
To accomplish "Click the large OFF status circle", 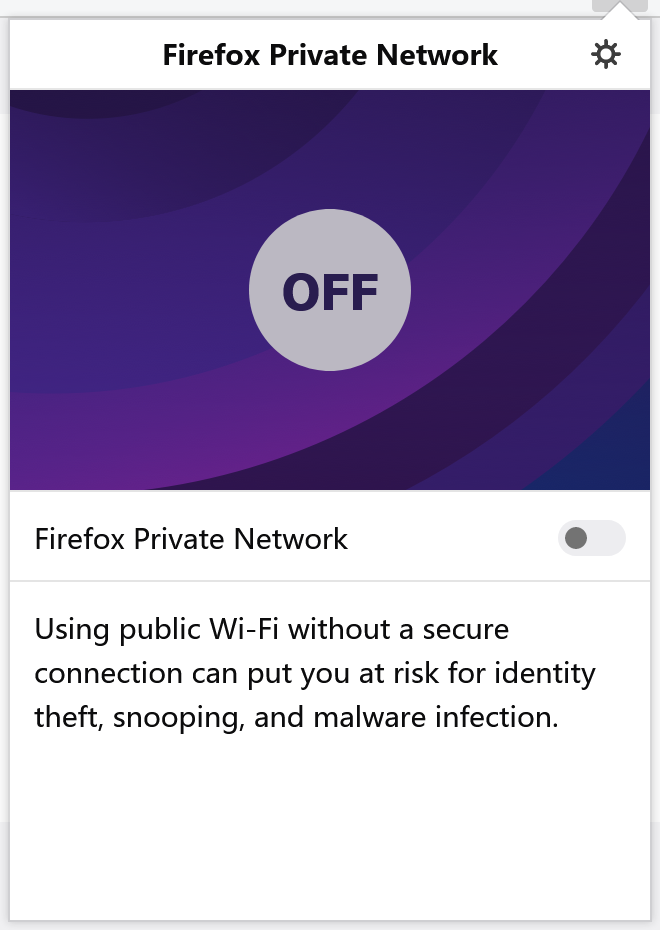I will pos(330,291).
